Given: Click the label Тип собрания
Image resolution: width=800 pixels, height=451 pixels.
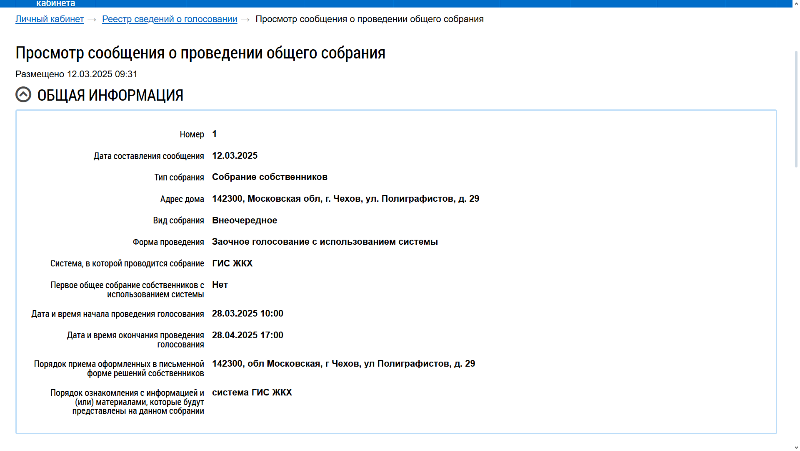Looking at the screenshot, I should 179,177.
